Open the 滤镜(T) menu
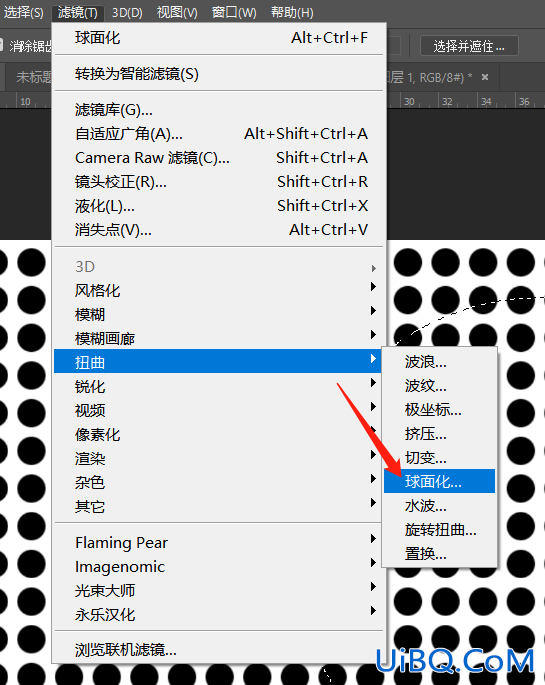Viewport: 545px width, 685px height. 77,12
